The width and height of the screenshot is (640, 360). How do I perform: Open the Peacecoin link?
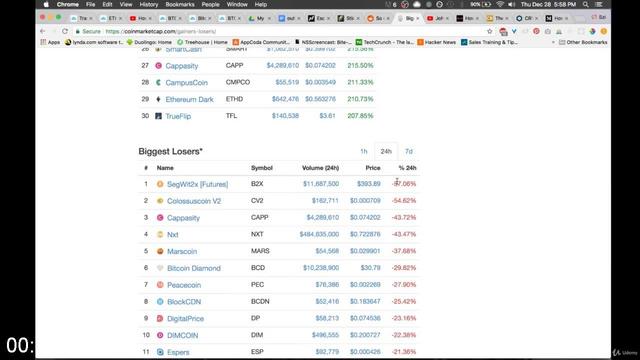coord(184,285)
